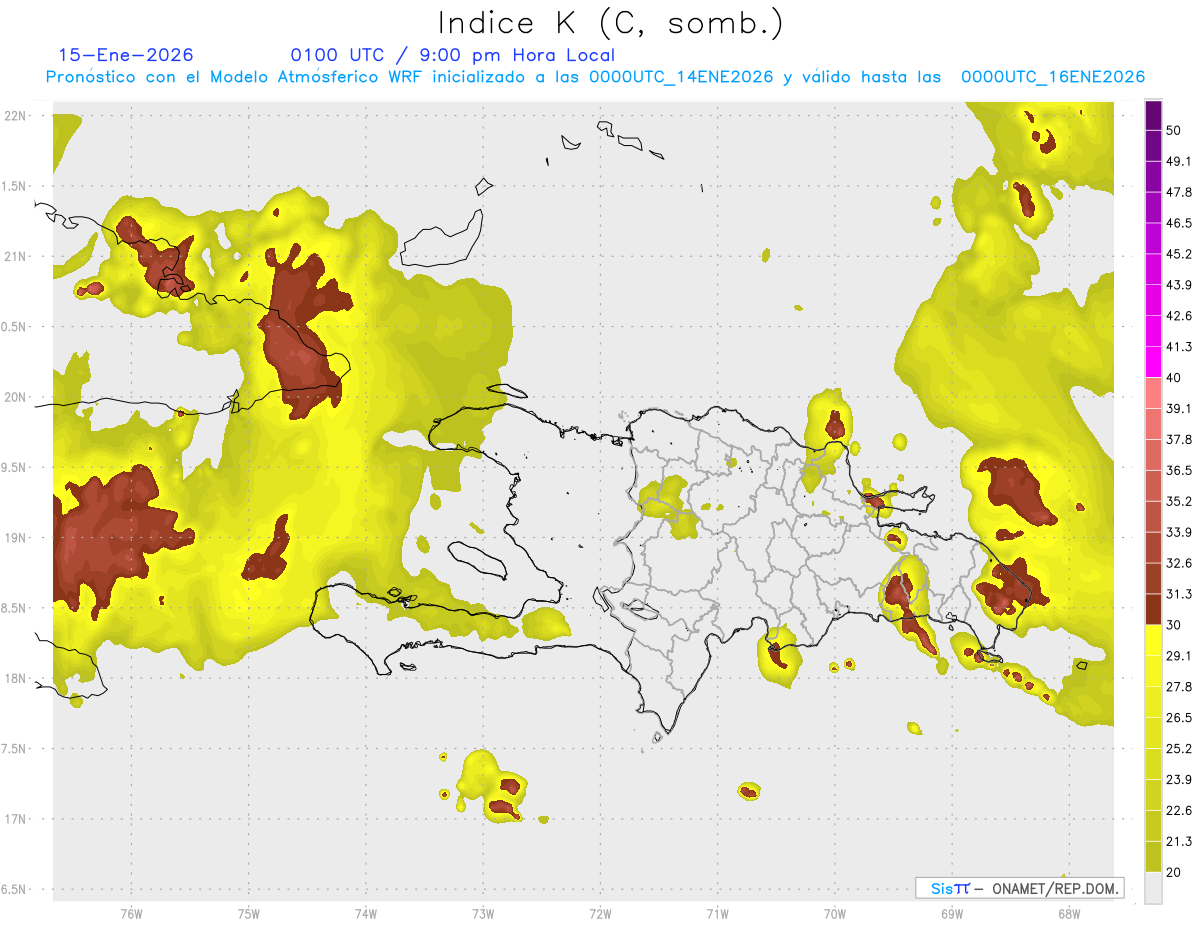The width and height of the screenshot is (1200, 927).
Task: Click the longitude label "76W"
Action: pos(132,913)
